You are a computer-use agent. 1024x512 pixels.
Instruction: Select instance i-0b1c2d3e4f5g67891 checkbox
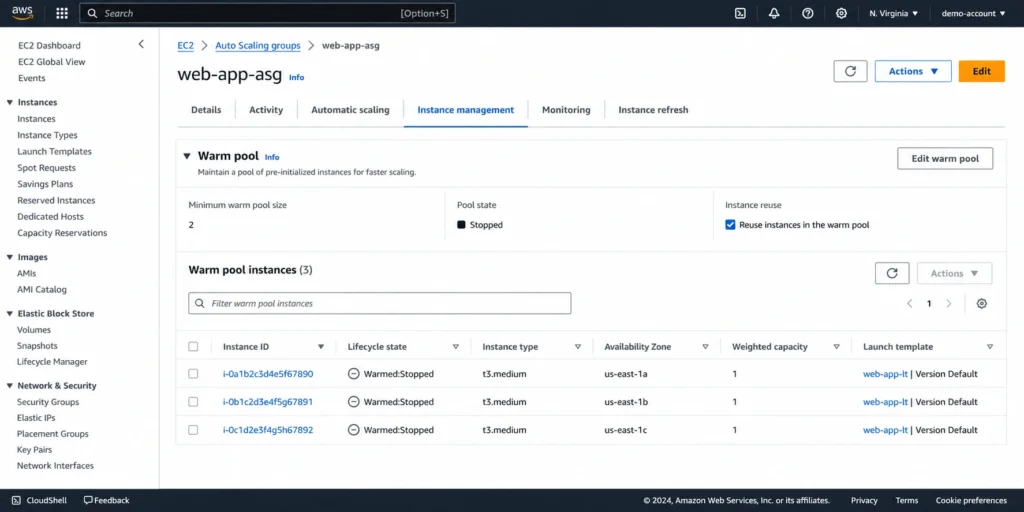pyautogui.click(x=193, y=402)
